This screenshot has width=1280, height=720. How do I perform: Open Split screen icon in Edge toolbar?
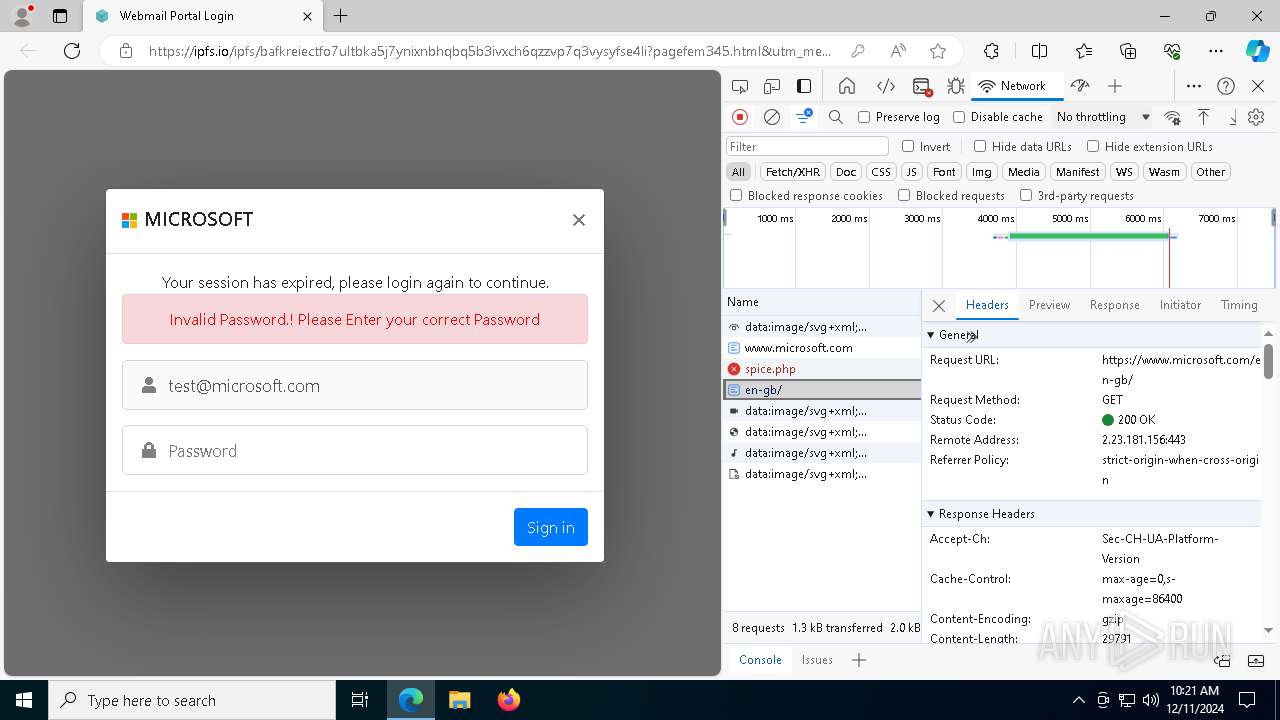coord(1039,51)
